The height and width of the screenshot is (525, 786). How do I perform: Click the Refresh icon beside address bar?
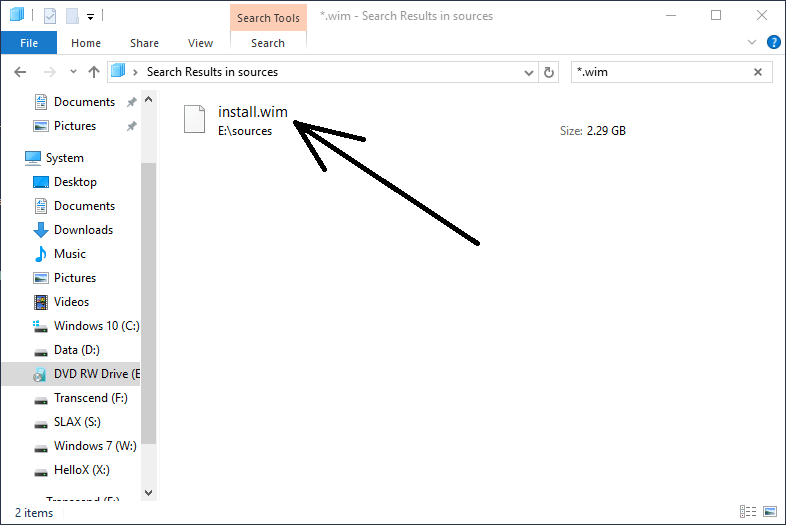[x=548, y=72]
